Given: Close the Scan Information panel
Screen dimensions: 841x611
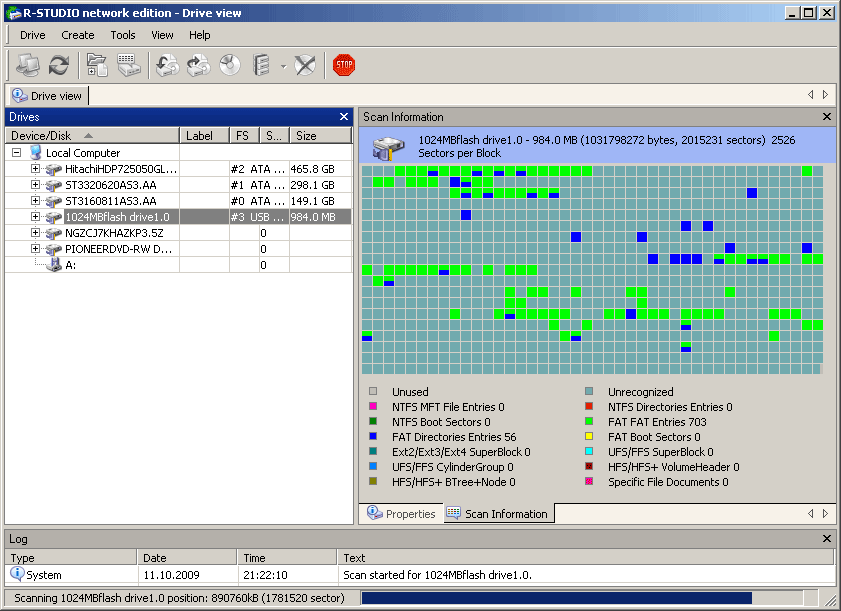Looking at the screenshot, I should pos(827,117).
